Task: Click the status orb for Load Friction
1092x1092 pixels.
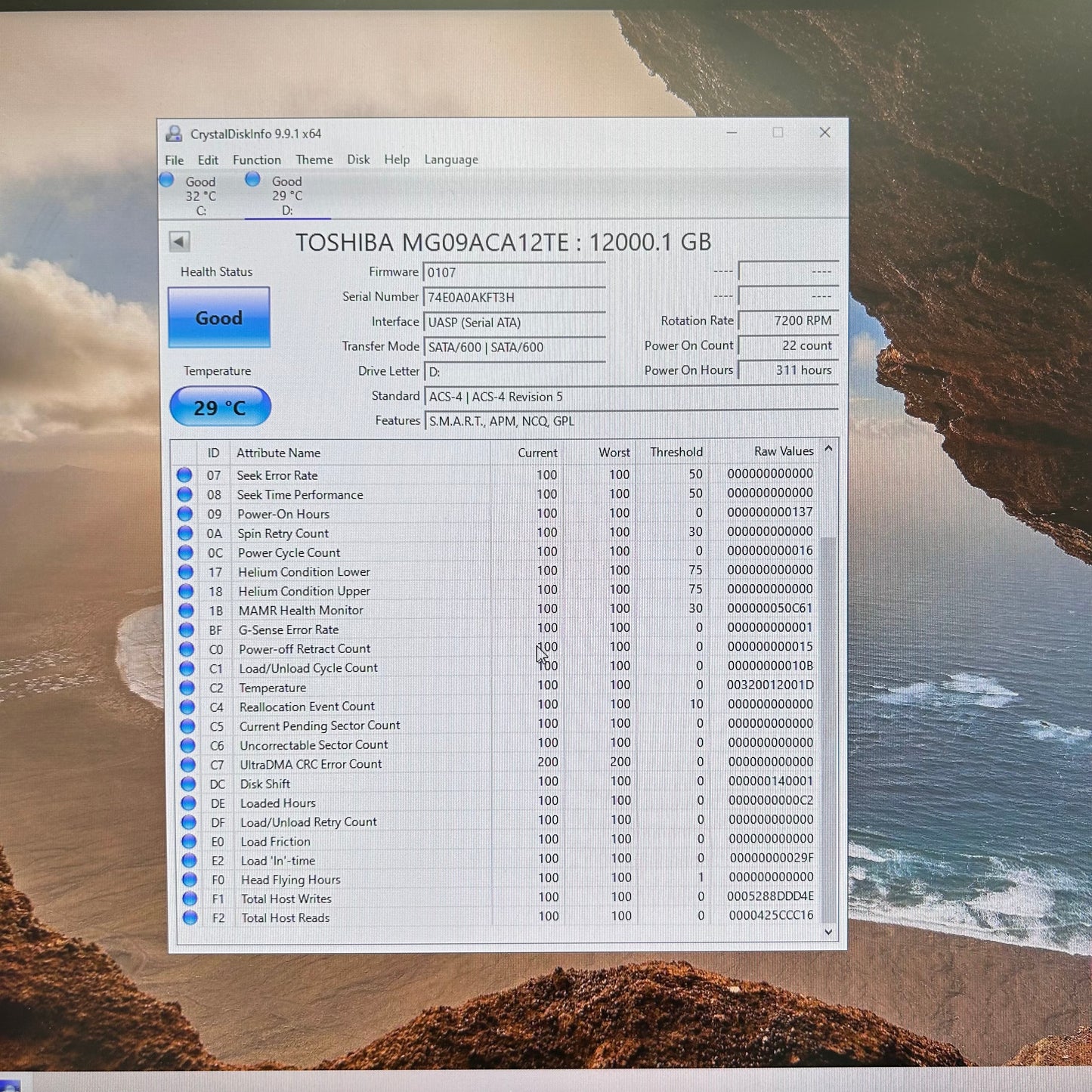Action: 189,841
